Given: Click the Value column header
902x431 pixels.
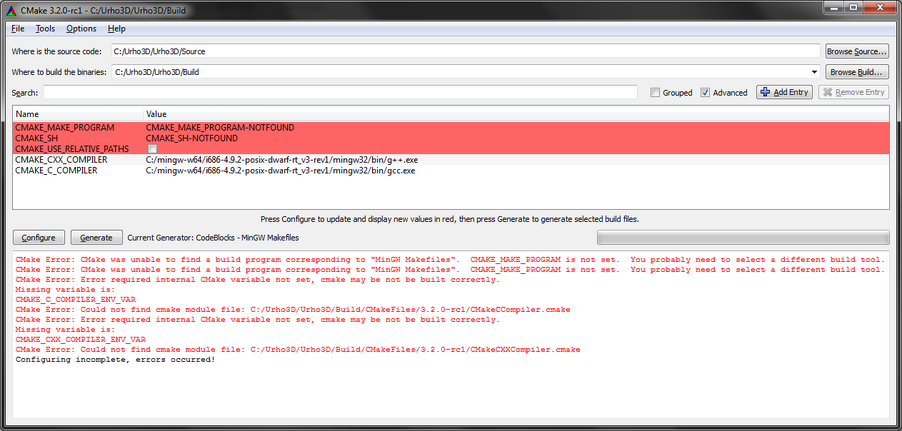Looking at the screenshot, I should 516,114.
